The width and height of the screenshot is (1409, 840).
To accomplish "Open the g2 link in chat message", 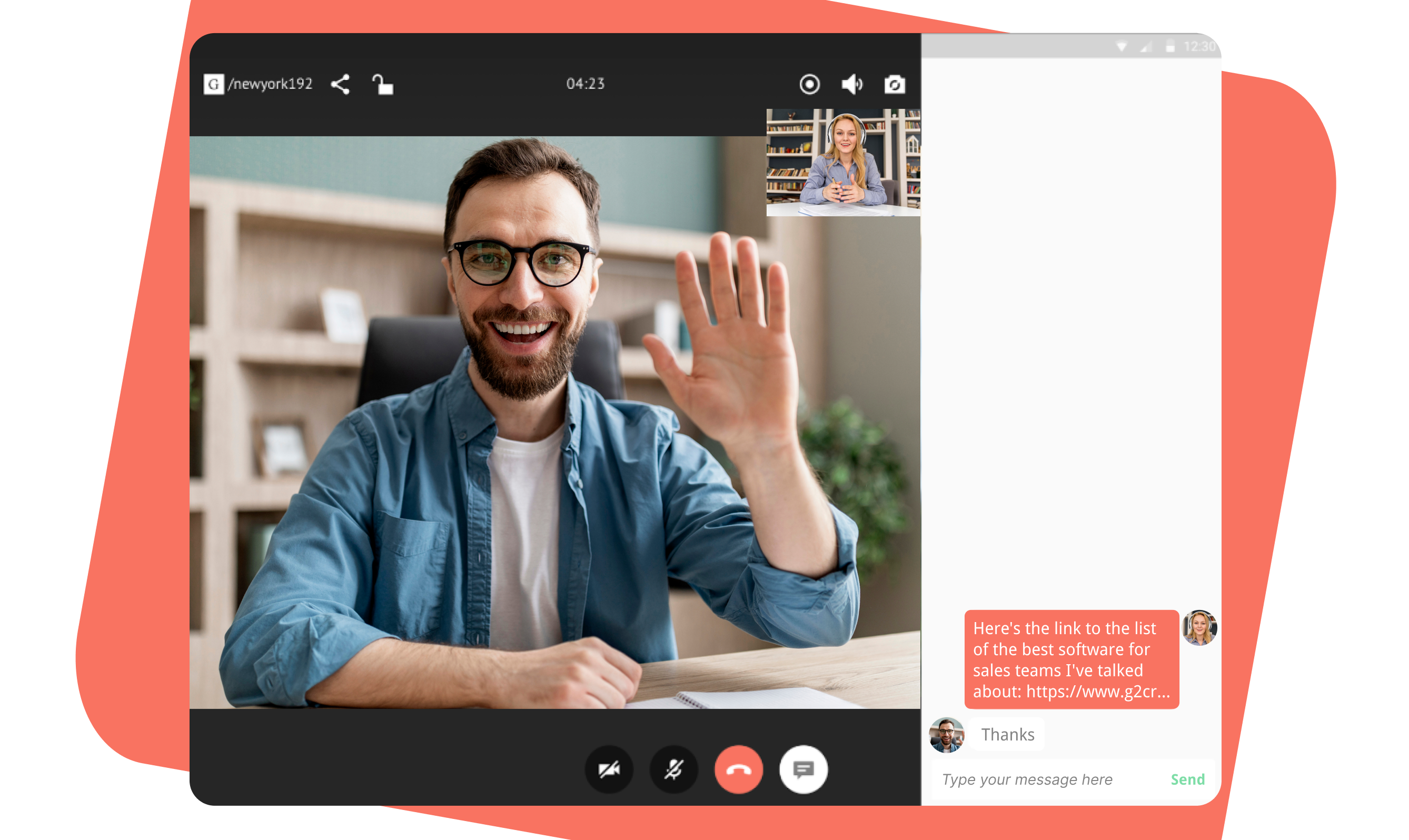I will pyautogui.click(x=1098, y=691).
